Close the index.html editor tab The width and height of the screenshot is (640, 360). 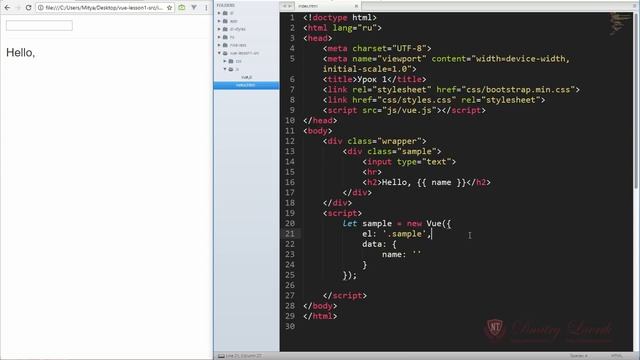tap(356, 6)
